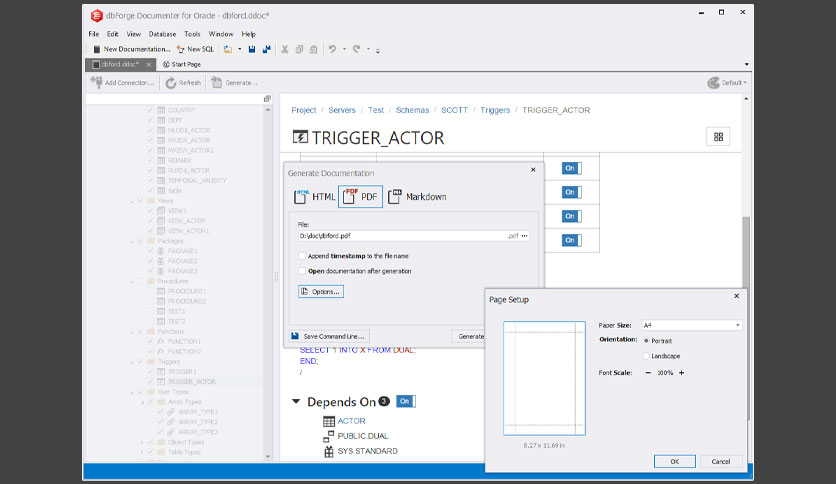Open the Edit menu

point(112,34)
